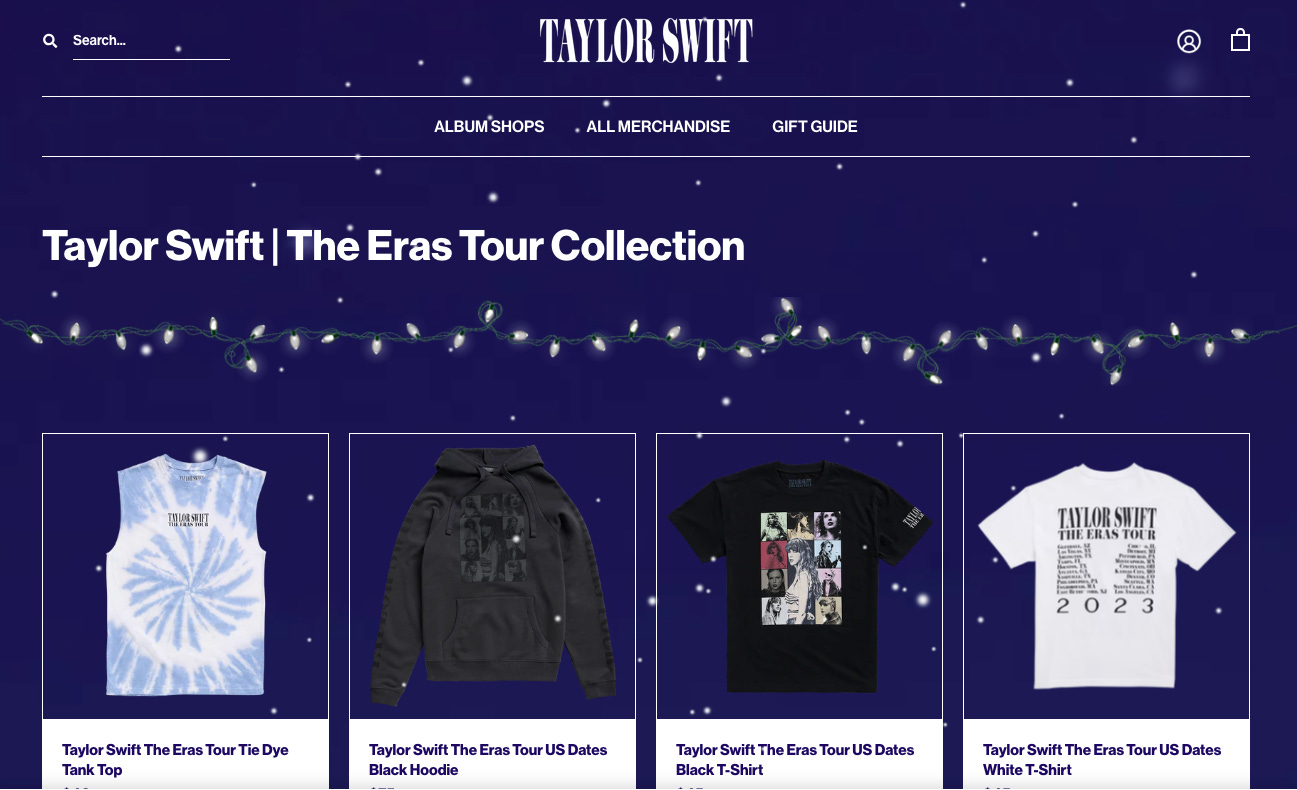Open the US Dates Black Hoodie title link
This screenshot has width=1297, height=790.
click(x=488, y=760)
